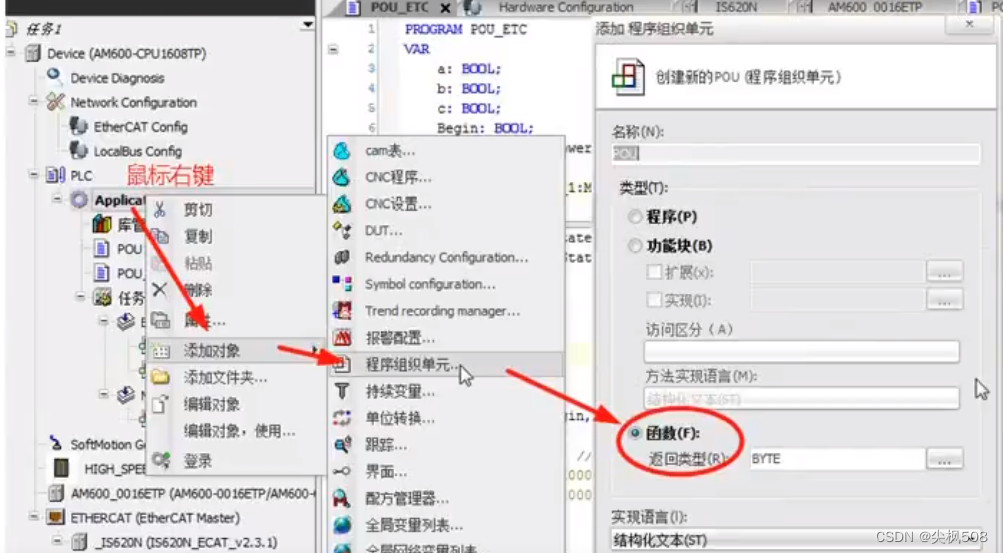Close the POU_ETC tab
This screenshot has width=1003, height=553.
445,8
